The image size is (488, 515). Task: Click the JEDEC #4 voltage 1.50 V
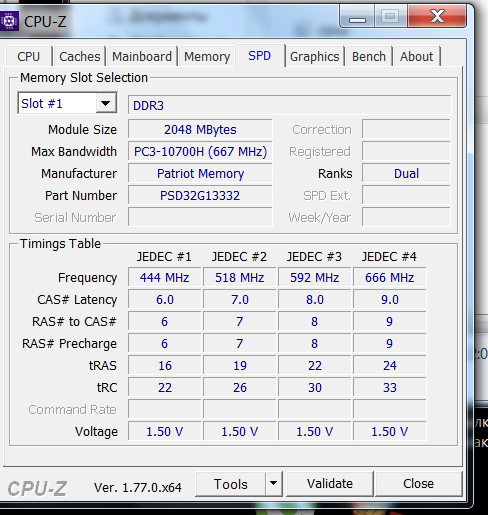pos(390,431)
